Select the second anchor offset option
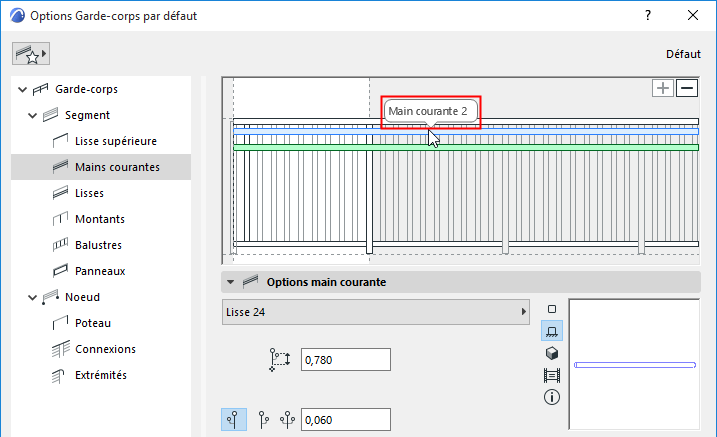Viewport: 717px width, 437px height. [x=263, y=420]
